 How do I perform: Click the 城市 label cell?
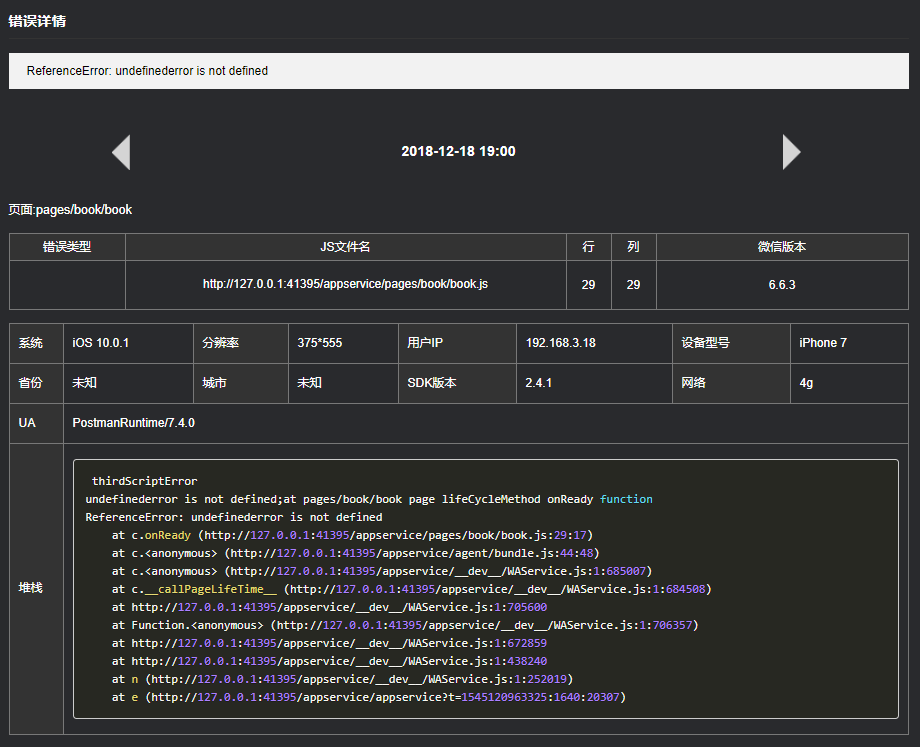pos(241,383)
